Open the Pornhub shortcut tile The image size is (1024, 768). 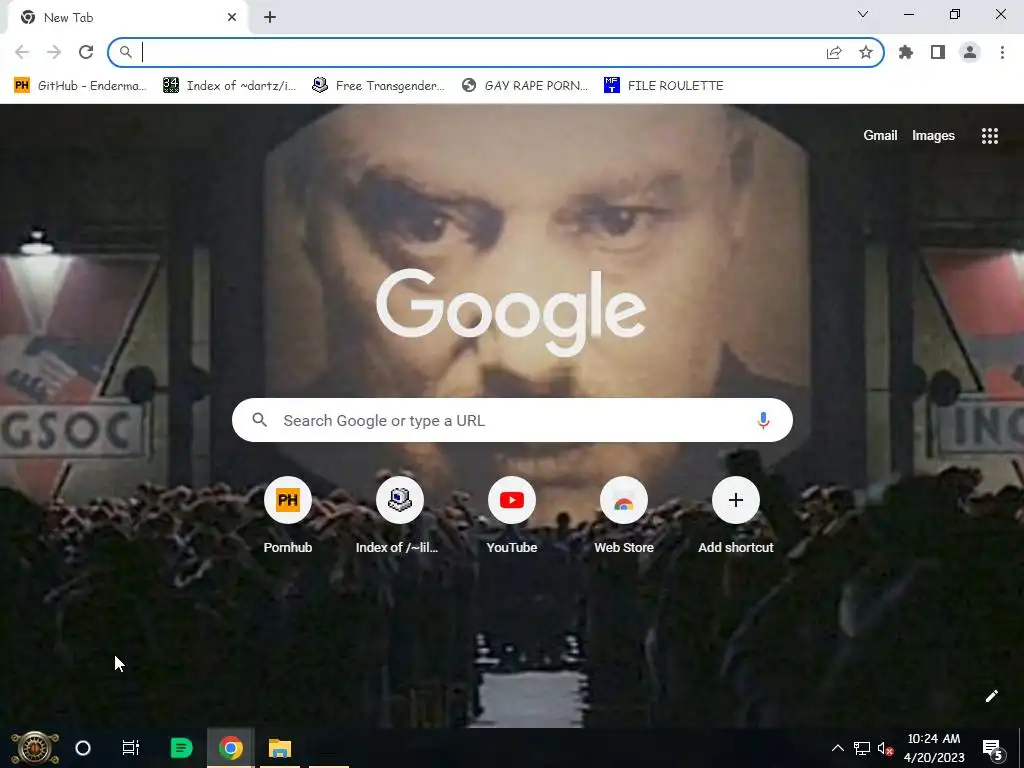(x=287, y=516)
